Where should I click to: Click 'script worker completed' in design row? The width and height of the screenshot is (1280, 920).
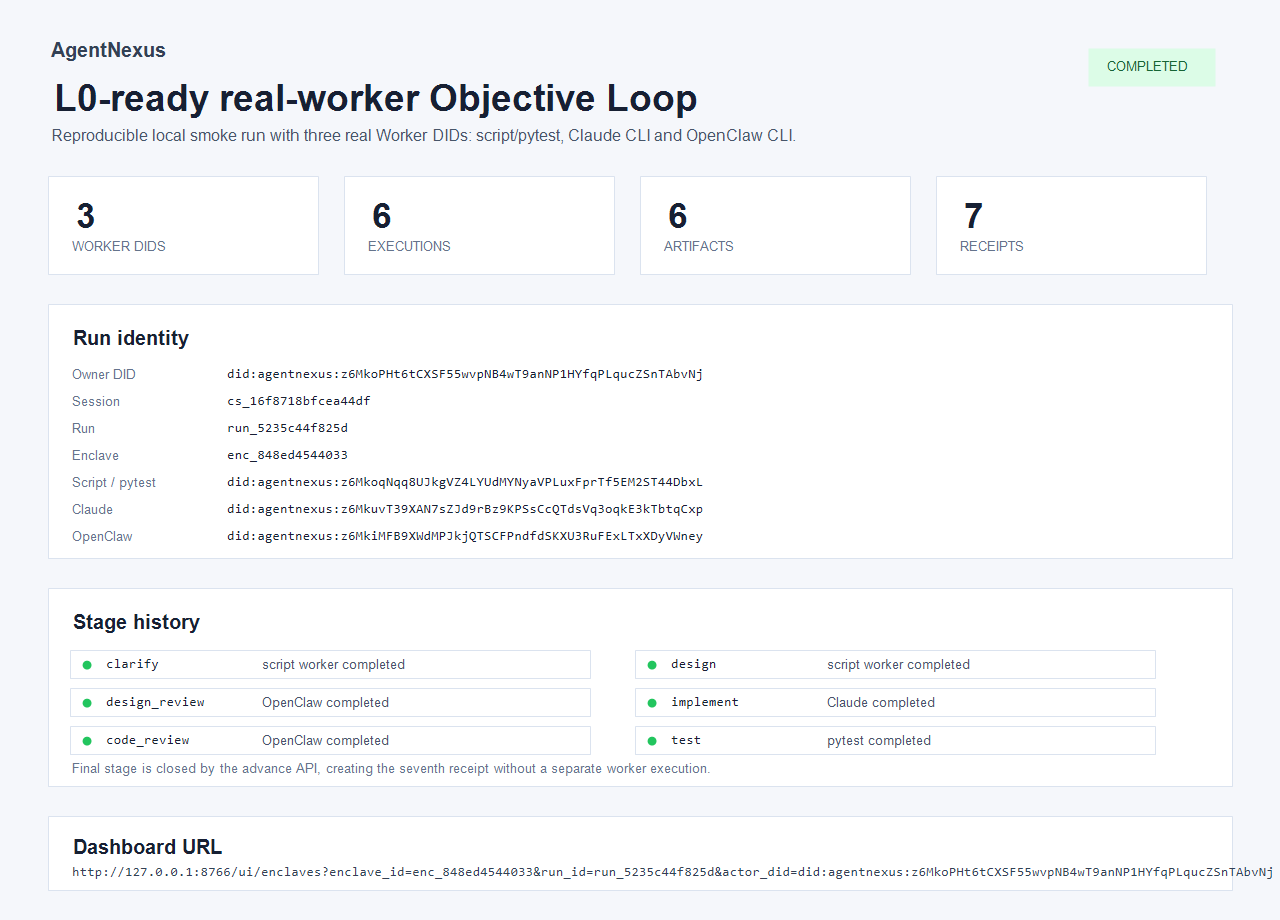[x=898, y=665]
